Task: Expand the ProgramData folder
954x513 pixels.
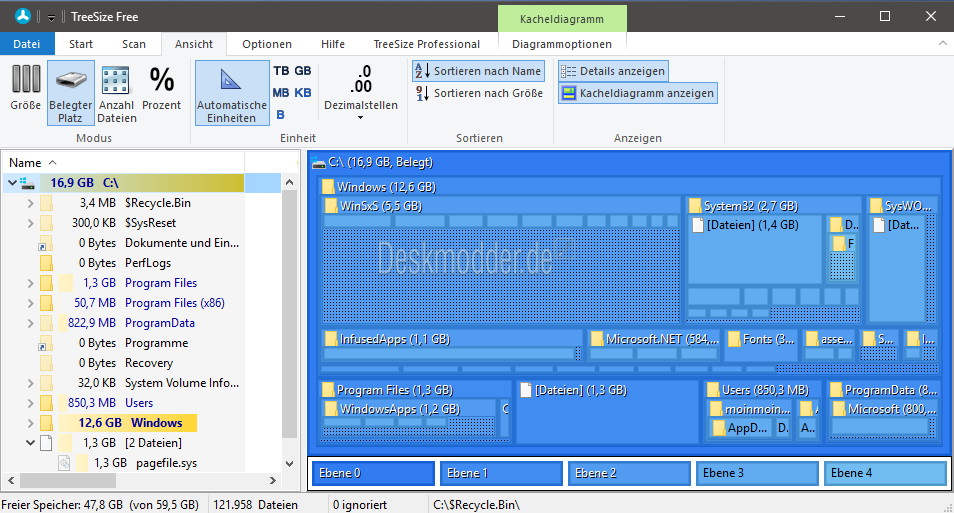Action: point(30,323)
